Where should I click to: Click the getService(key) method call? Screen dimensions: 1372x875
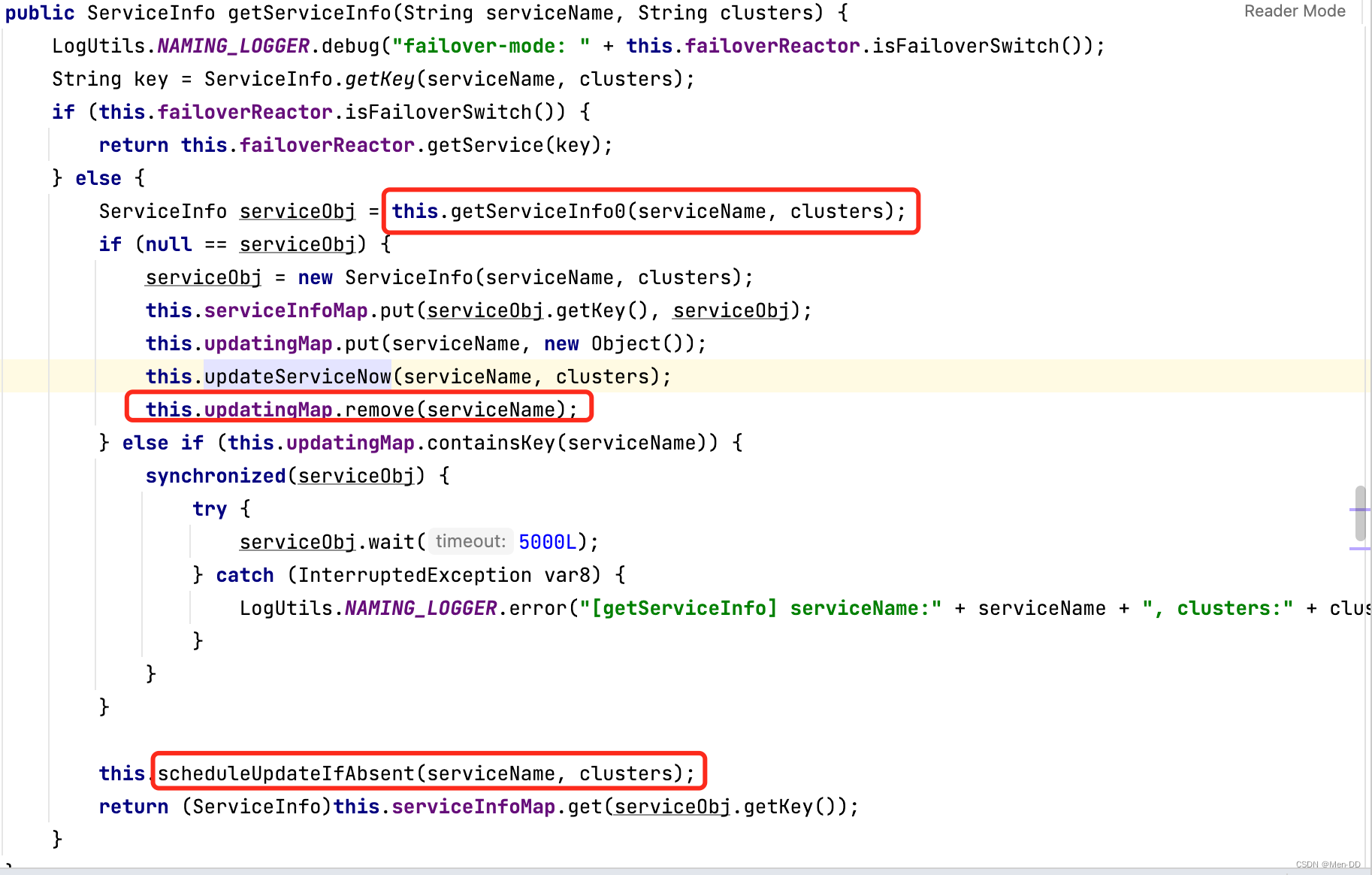(514, 145)
